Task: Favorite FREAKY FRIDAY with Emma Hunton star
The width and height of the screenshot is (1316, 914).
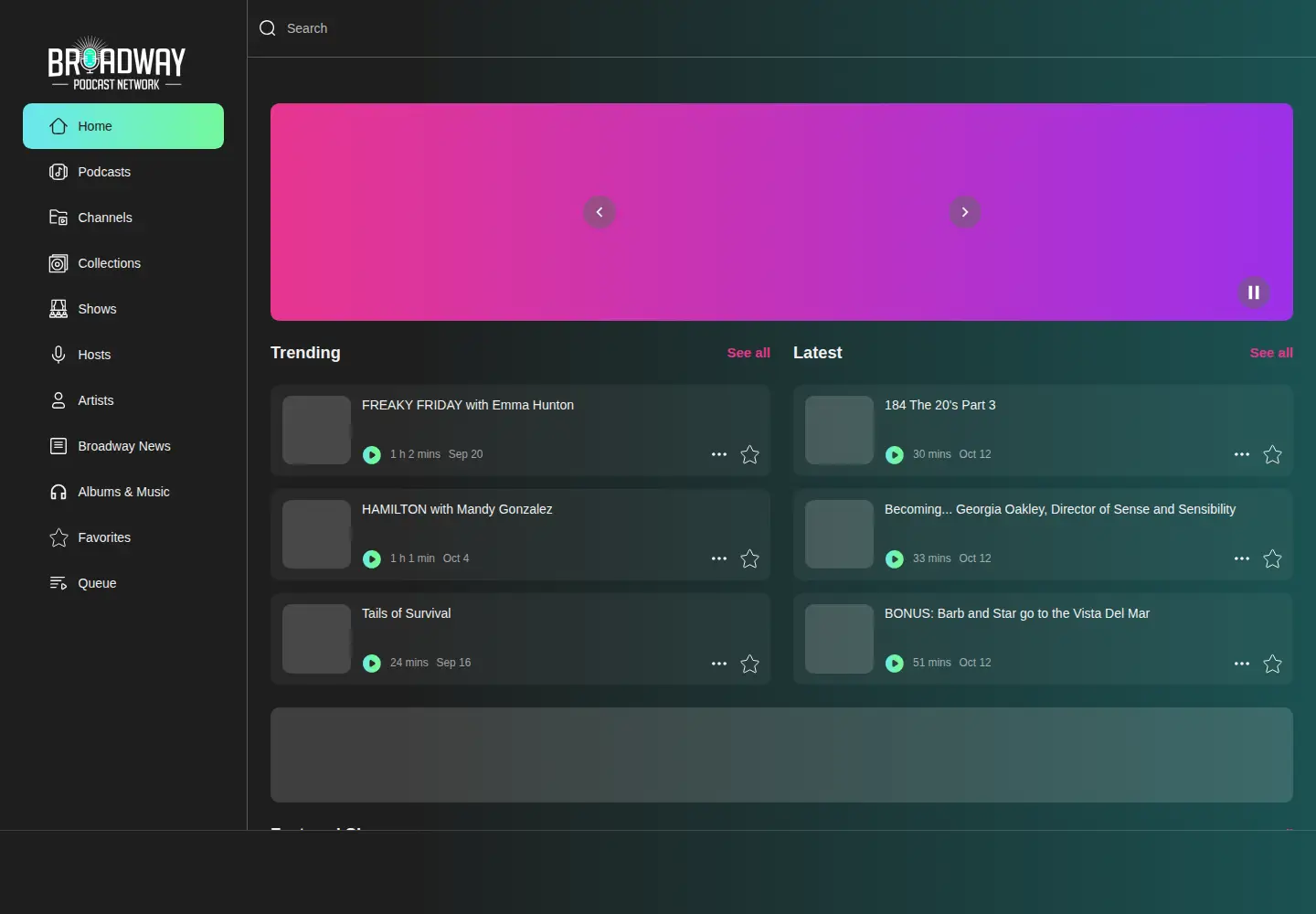Action: click(x=750, y=454)
